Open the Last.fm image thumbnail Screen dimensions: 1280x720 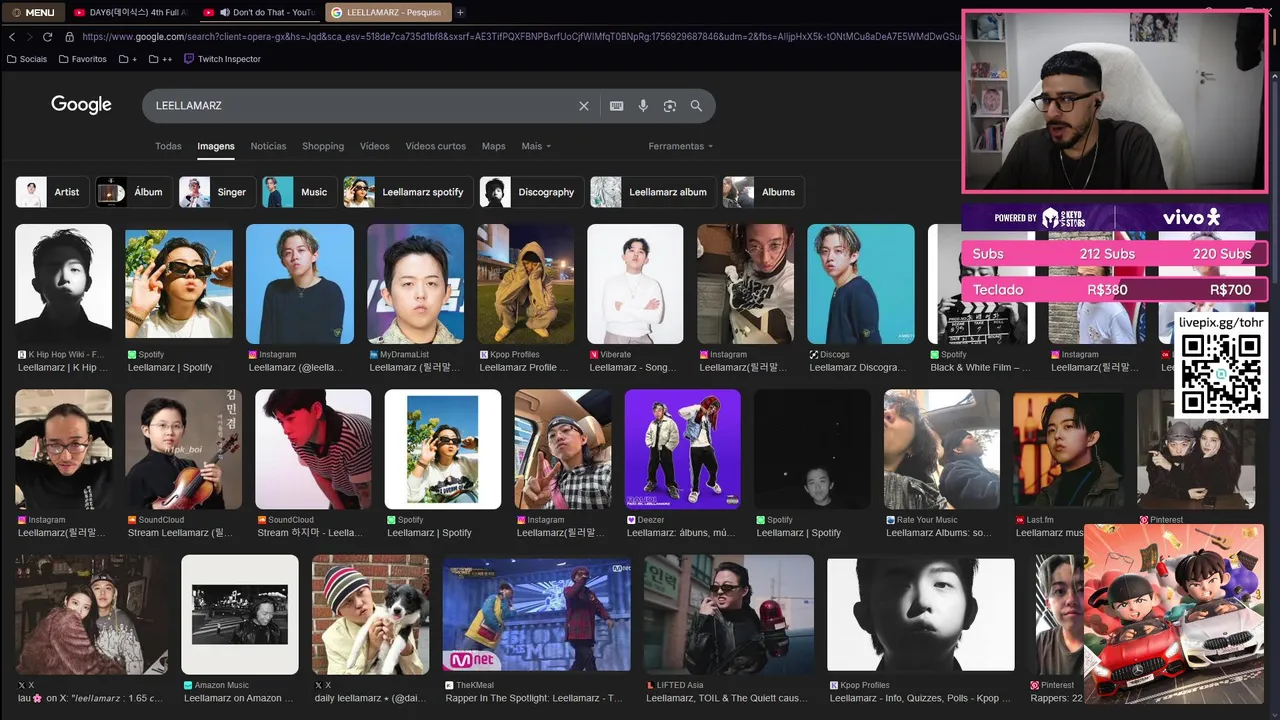point(1068,449)
